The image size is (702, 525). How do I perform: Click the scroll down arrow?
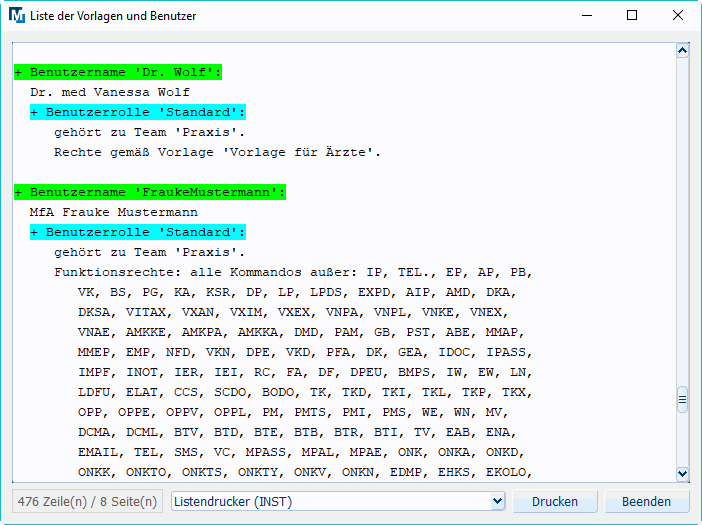683,474
